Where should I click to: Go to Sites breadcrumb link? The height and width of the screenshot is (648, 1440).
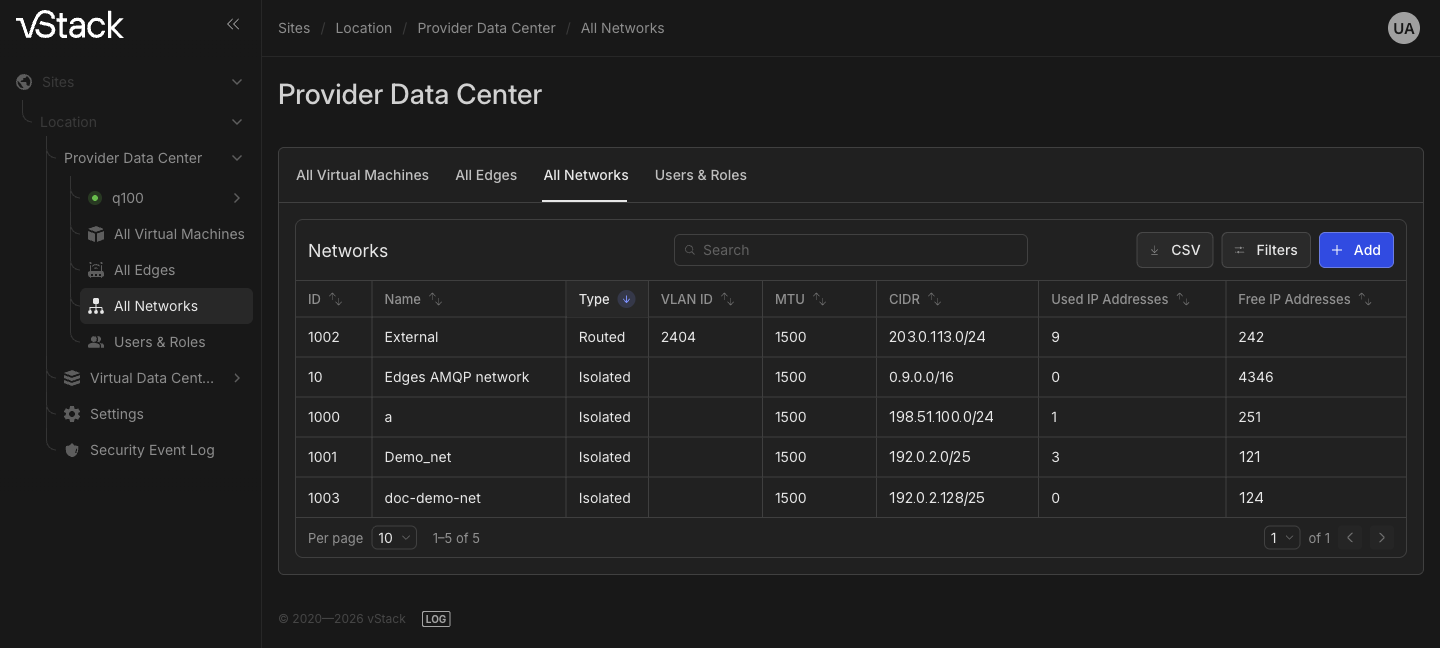tap(294, 28)
